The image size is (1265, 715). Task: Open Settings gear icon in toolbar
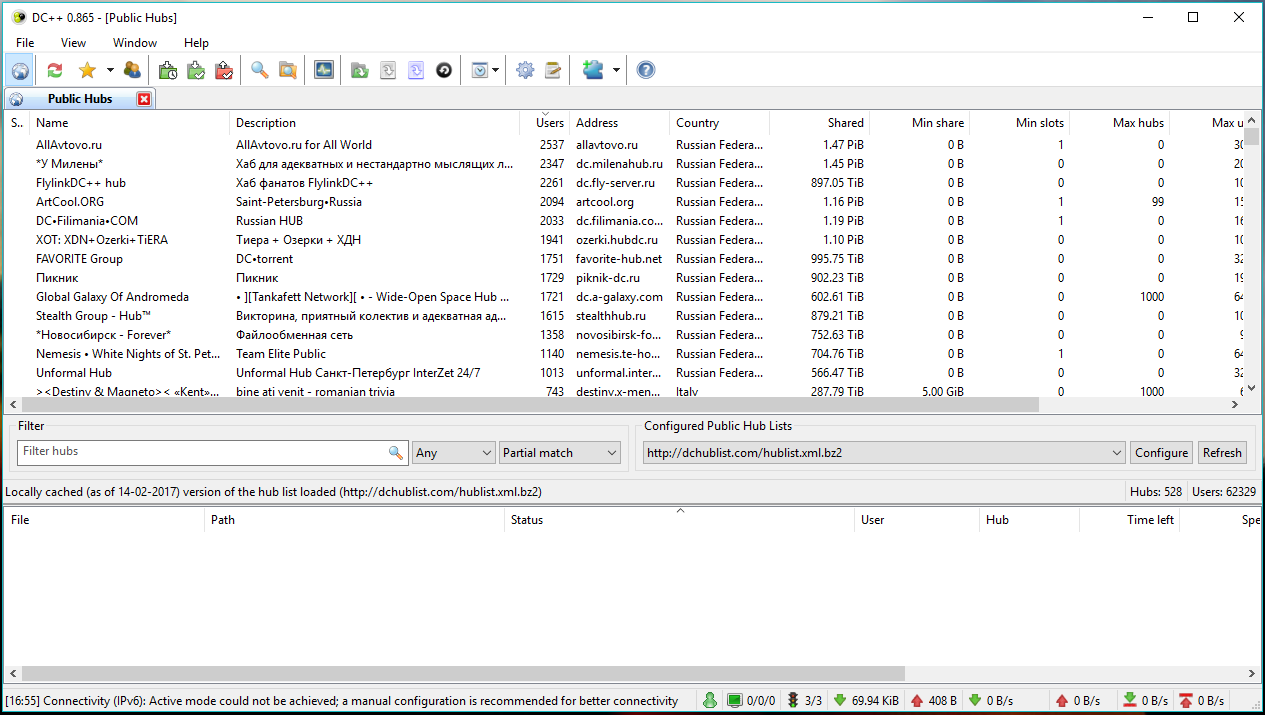point(525,70)
